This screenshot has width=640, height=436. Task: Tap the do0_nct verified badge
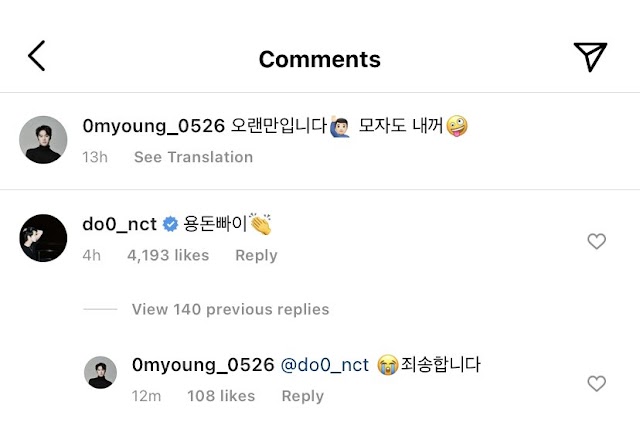170,224
